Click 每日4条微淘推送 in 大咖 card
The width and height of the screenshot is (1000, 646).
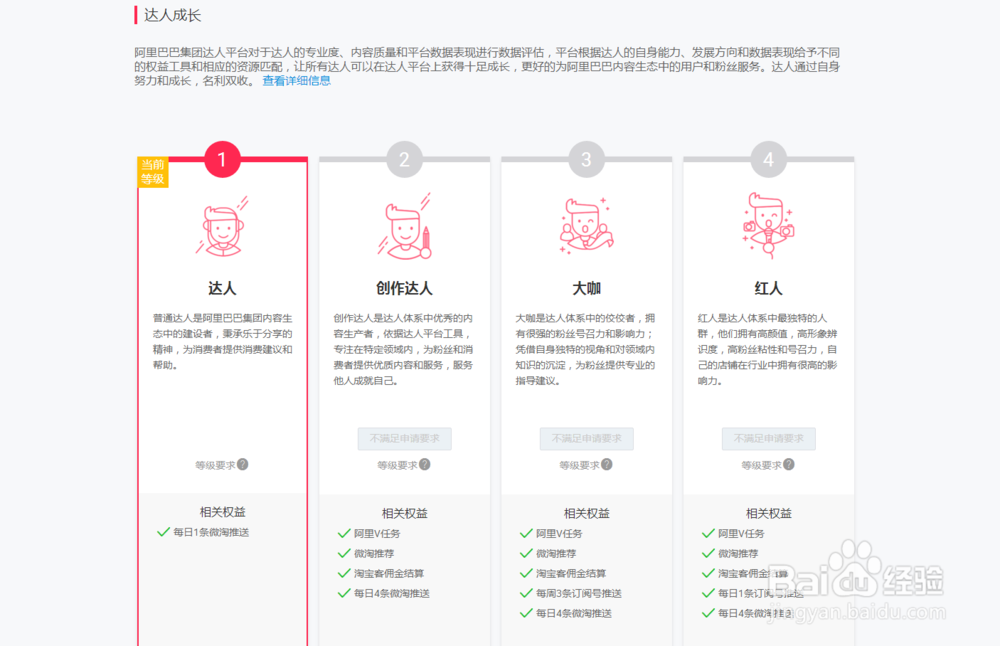point(573,613)
